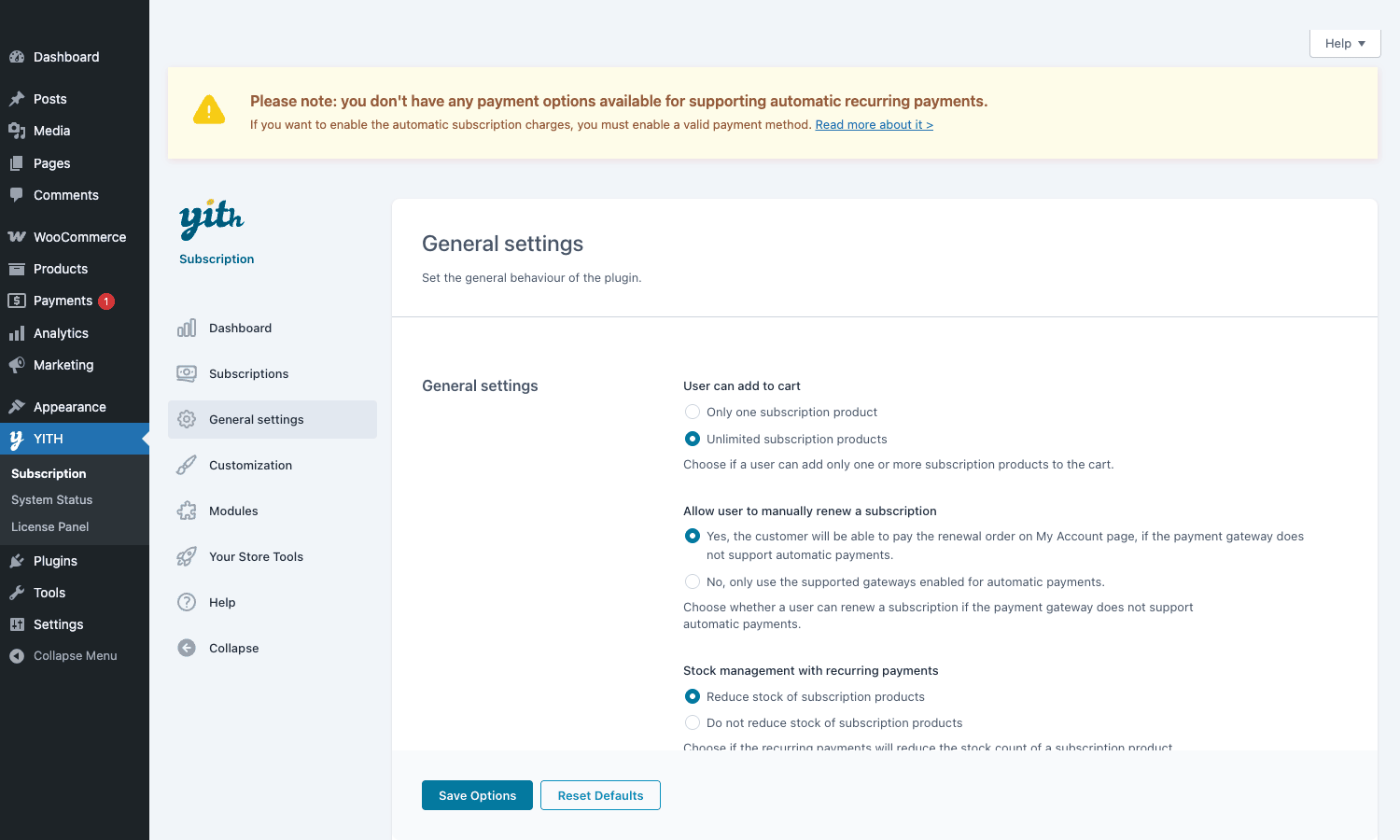Click the Marketing megaphone icon
This screenshot has height=840, width=1400.
coord(17,365)
